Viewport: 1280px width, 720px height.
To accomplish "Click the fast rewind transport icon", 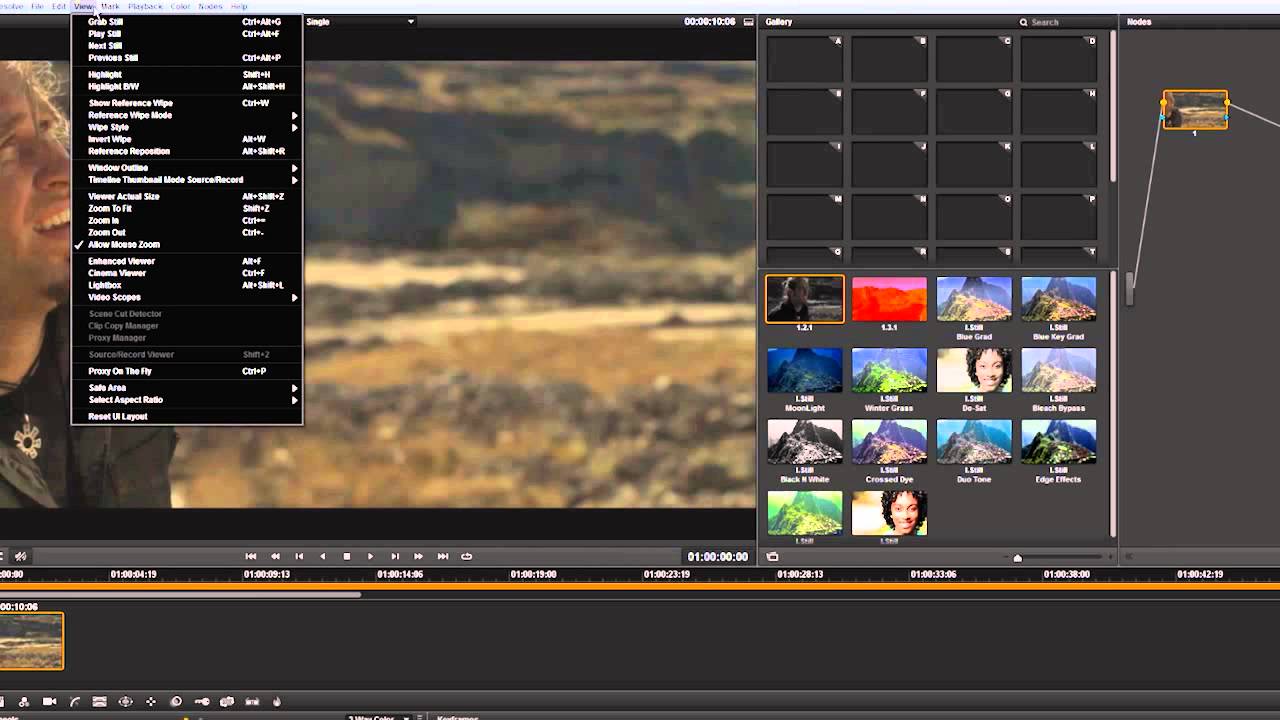I will pos(275,556).
